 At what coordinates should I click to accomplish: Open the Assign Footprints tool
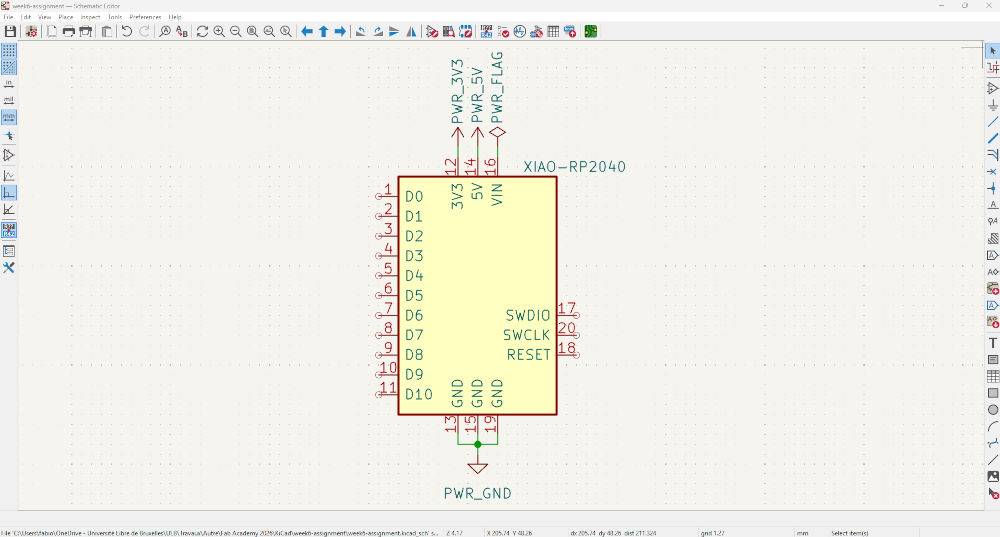[x=536, y=31]
